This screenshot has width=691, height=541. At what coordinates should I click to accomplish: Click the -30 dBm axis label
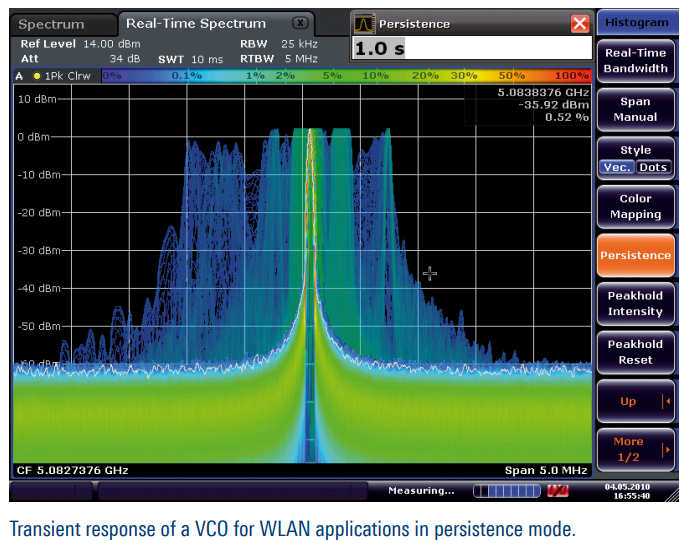tap(39, 251)
